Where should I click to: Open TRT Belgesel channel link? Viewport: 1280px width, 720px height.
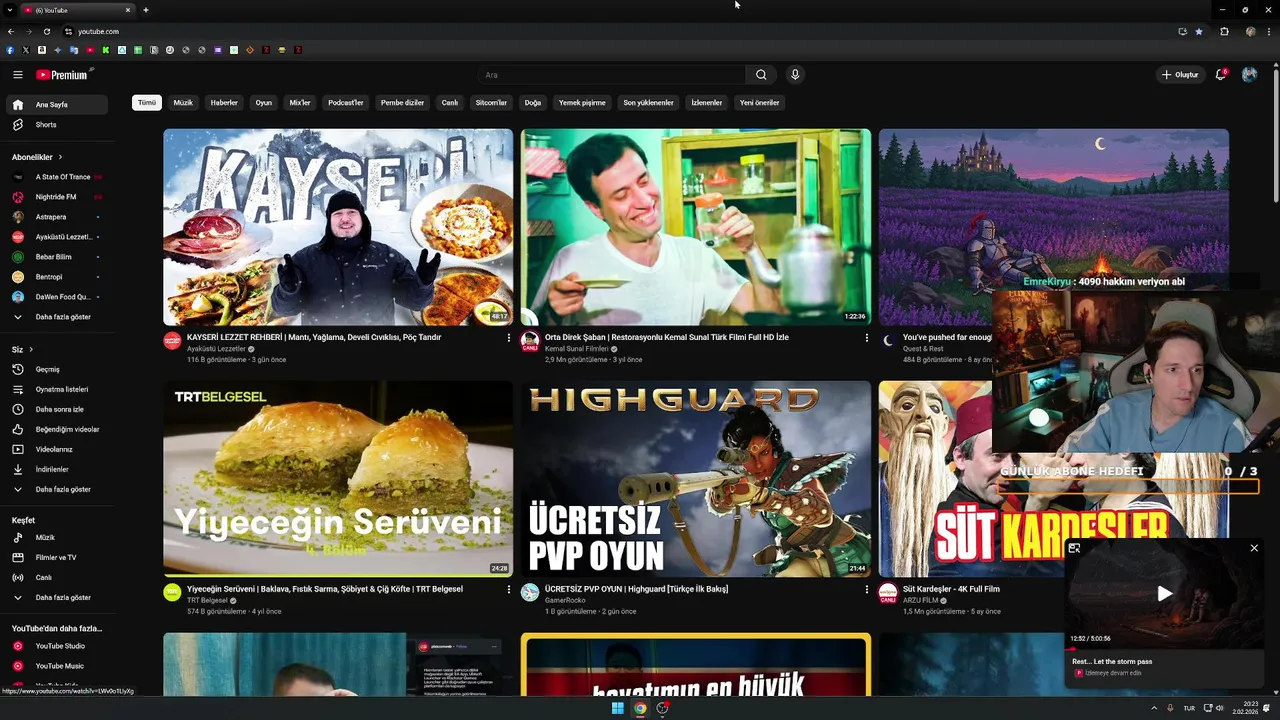pyautogui.click(x=207, y=601)
